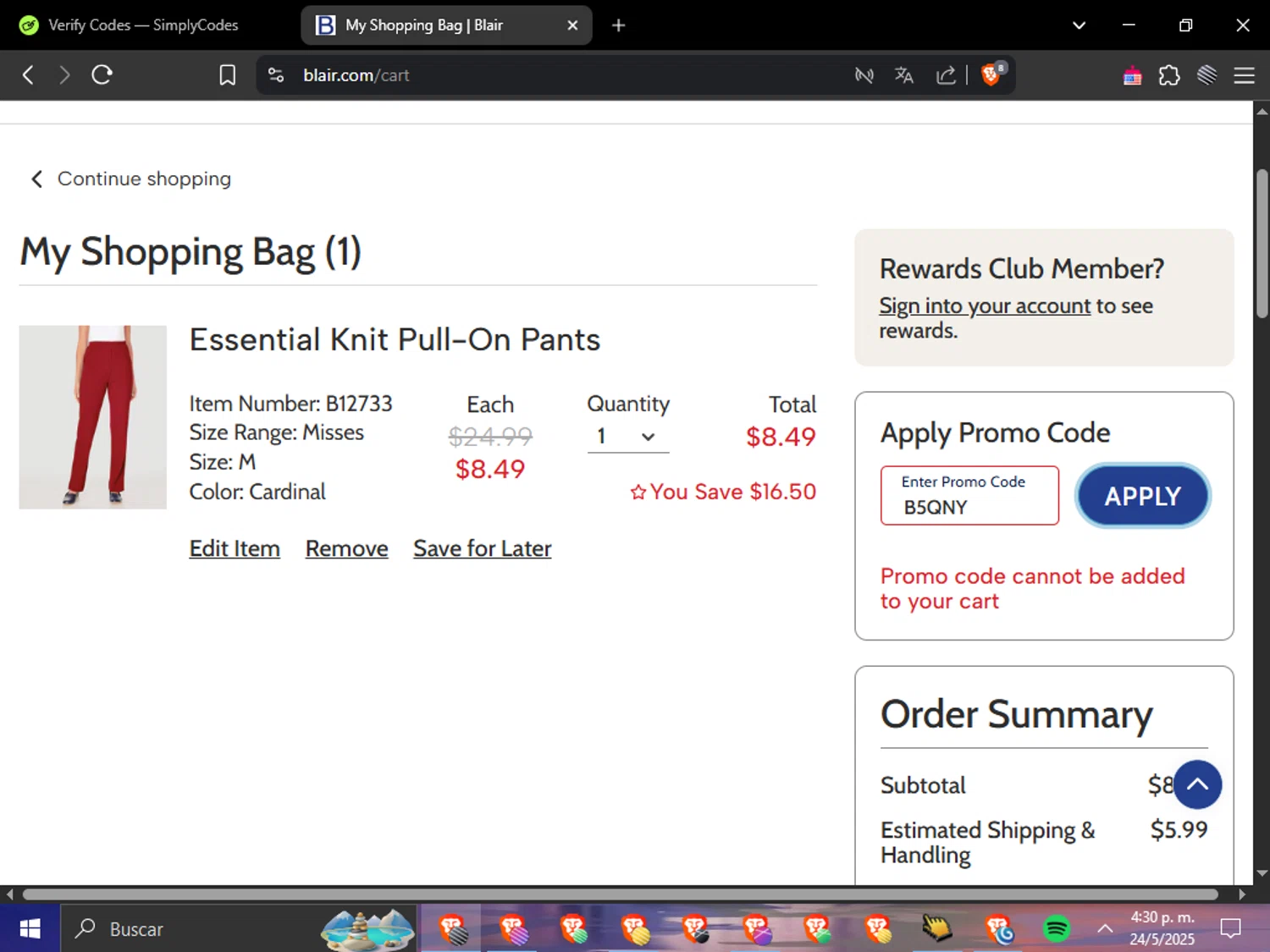Show hidden system tray icons
This screenshot has height=952, width=1270.
click(x=1105, y=928)
